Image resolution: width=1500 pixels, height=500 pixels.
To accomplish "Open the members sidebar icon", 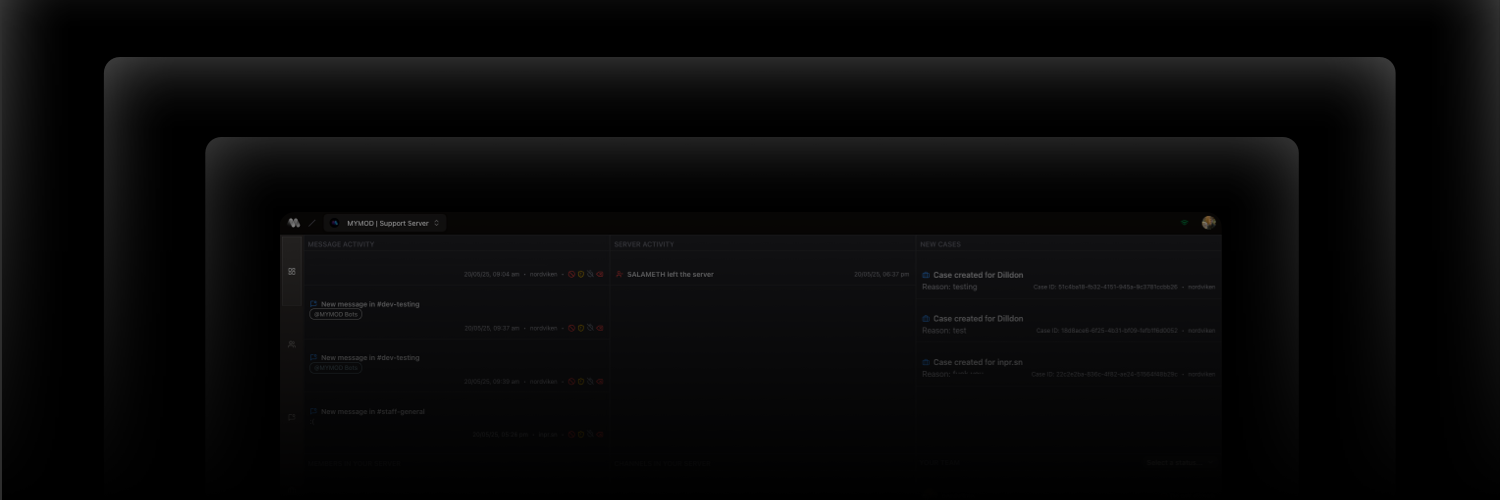I will pos(292,344).
